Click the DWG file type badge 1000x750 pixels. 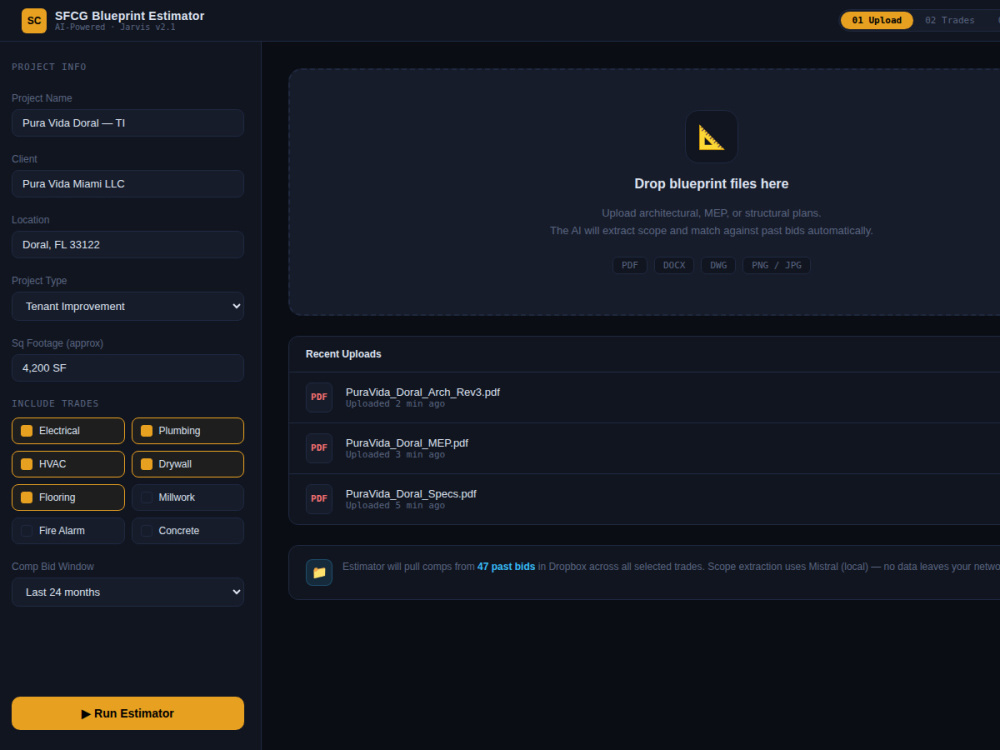[718, 265]
